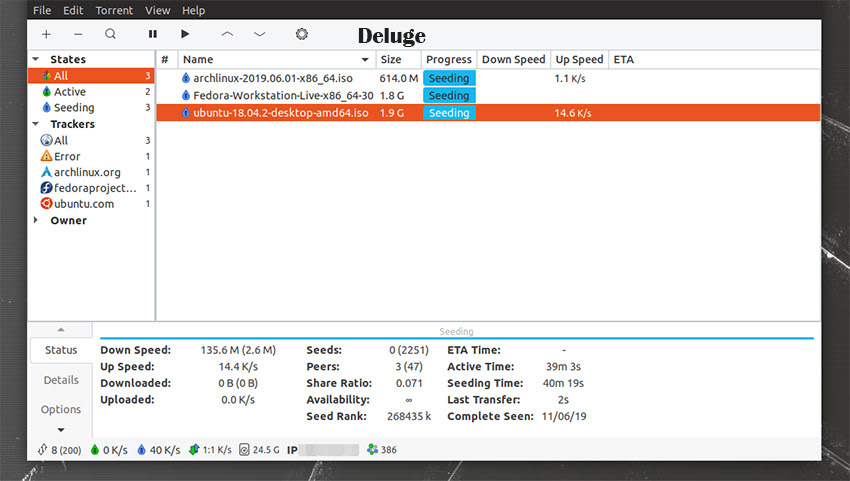Open the Edit menu

pos(73,10)
